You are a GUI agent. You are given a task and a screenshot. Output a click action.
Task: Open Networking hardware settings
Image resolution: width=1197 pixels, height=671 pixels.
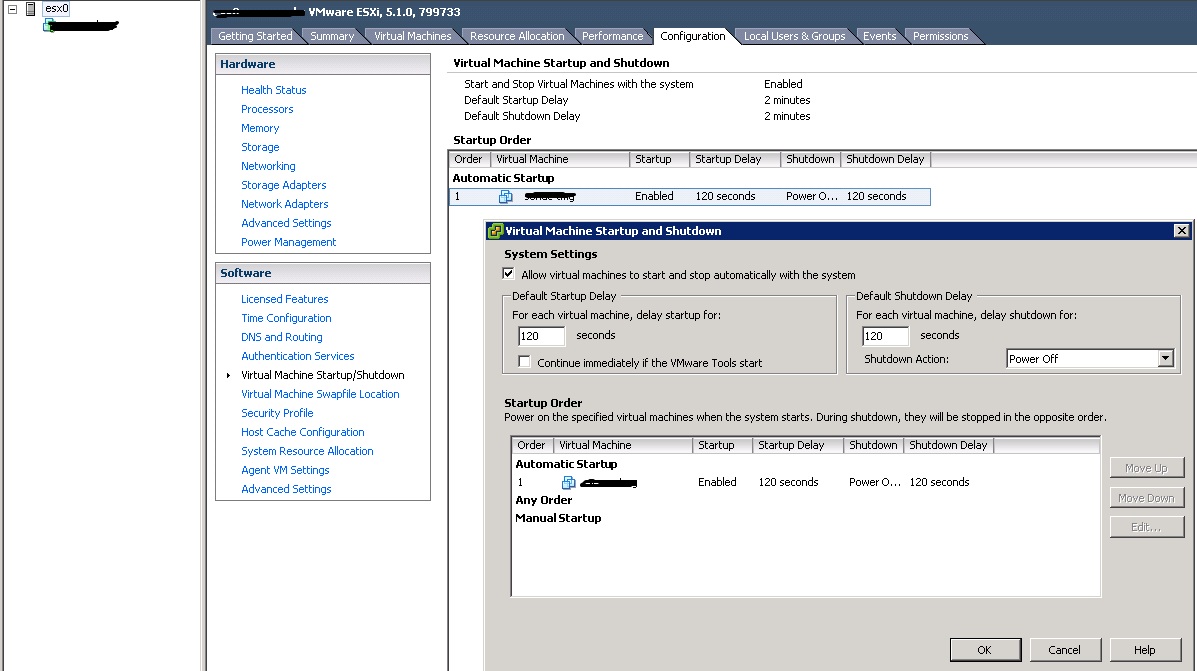pos(267,165)
